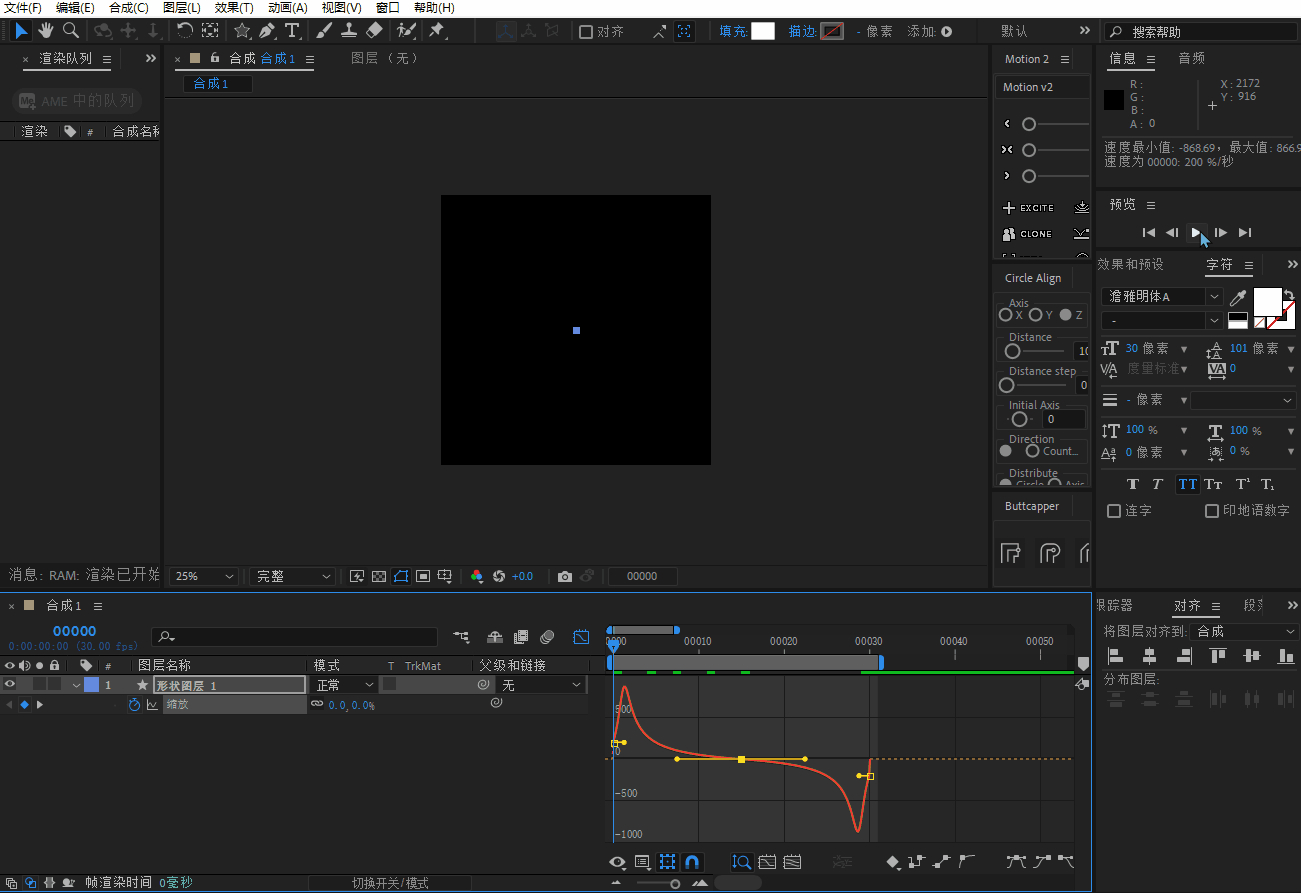This screenshot has height=893, width=1301.
Task: Hide 形状图层 1 with eye toggle
Action: [10, 685]
